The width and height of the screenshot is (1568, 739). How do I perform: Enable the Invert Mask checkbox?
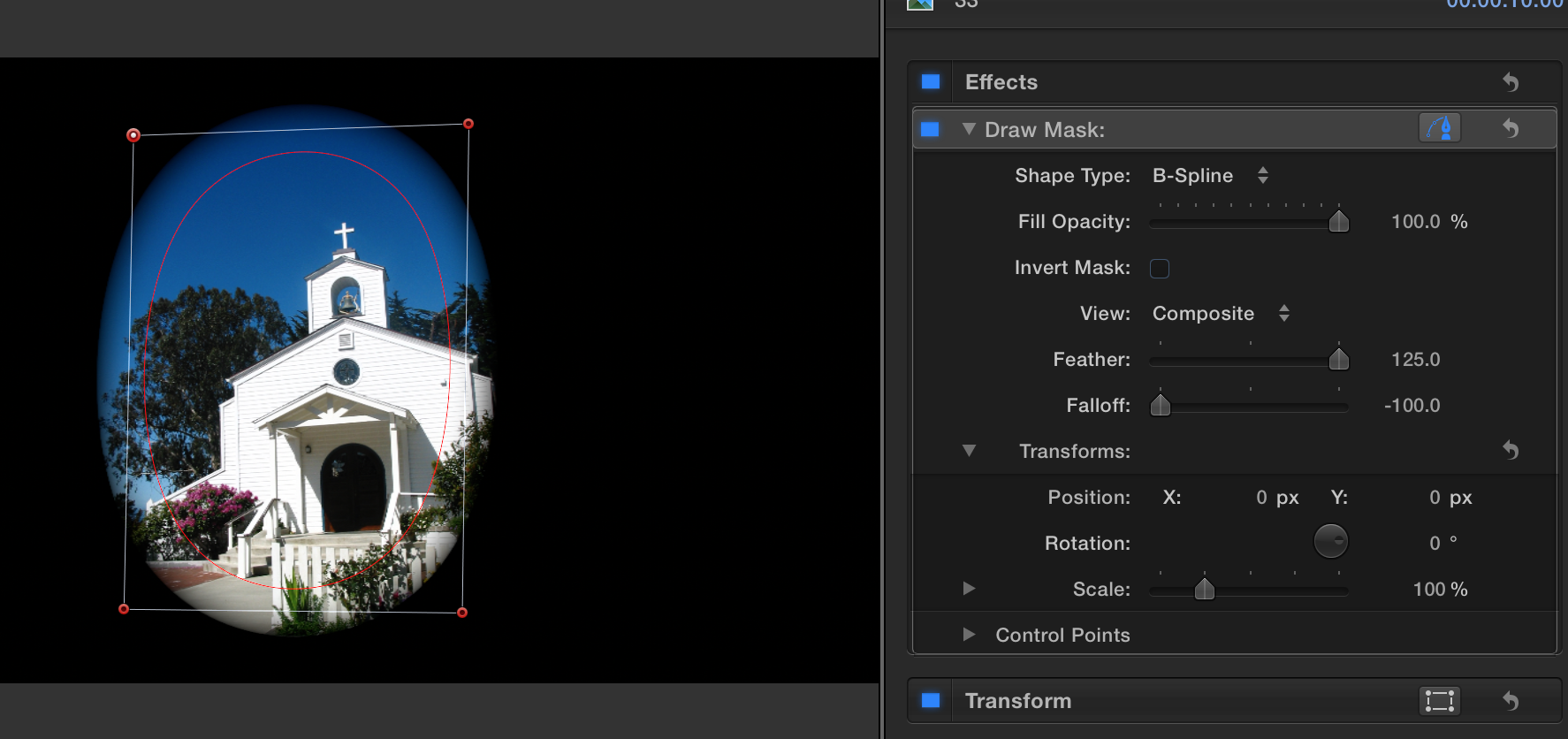coord(1160,268)
